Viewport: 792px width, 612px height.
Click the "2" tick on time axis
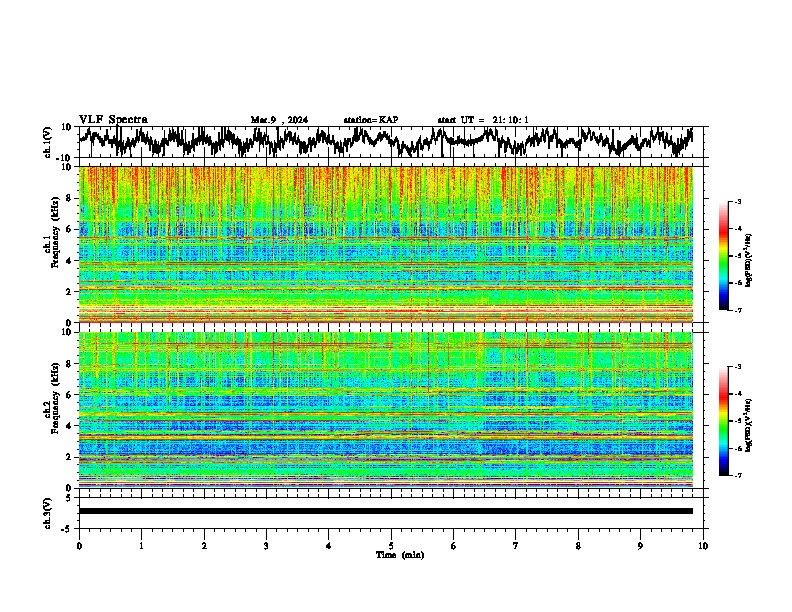coord(204,546)
